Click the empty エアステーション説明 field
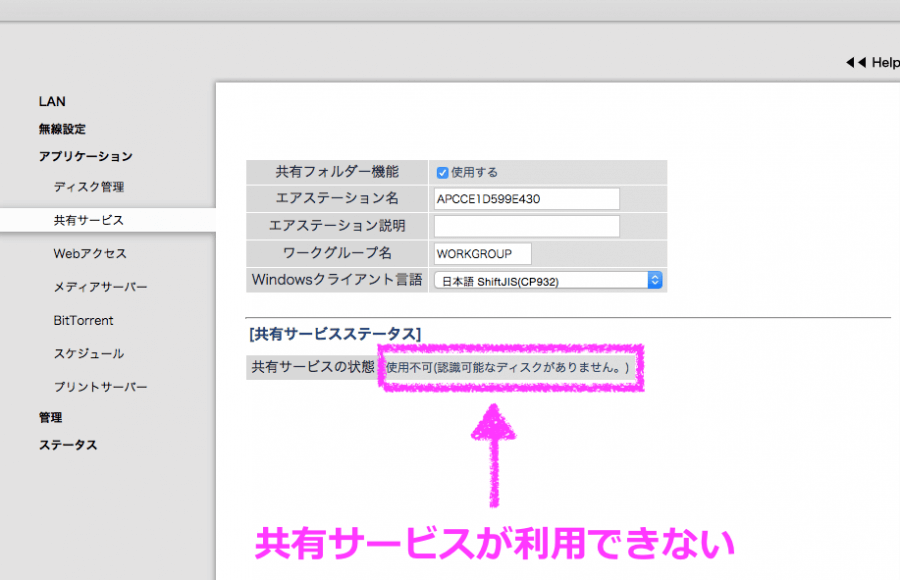Image resolution: width=900 pixels, height=580 pixels. [526, 226]
